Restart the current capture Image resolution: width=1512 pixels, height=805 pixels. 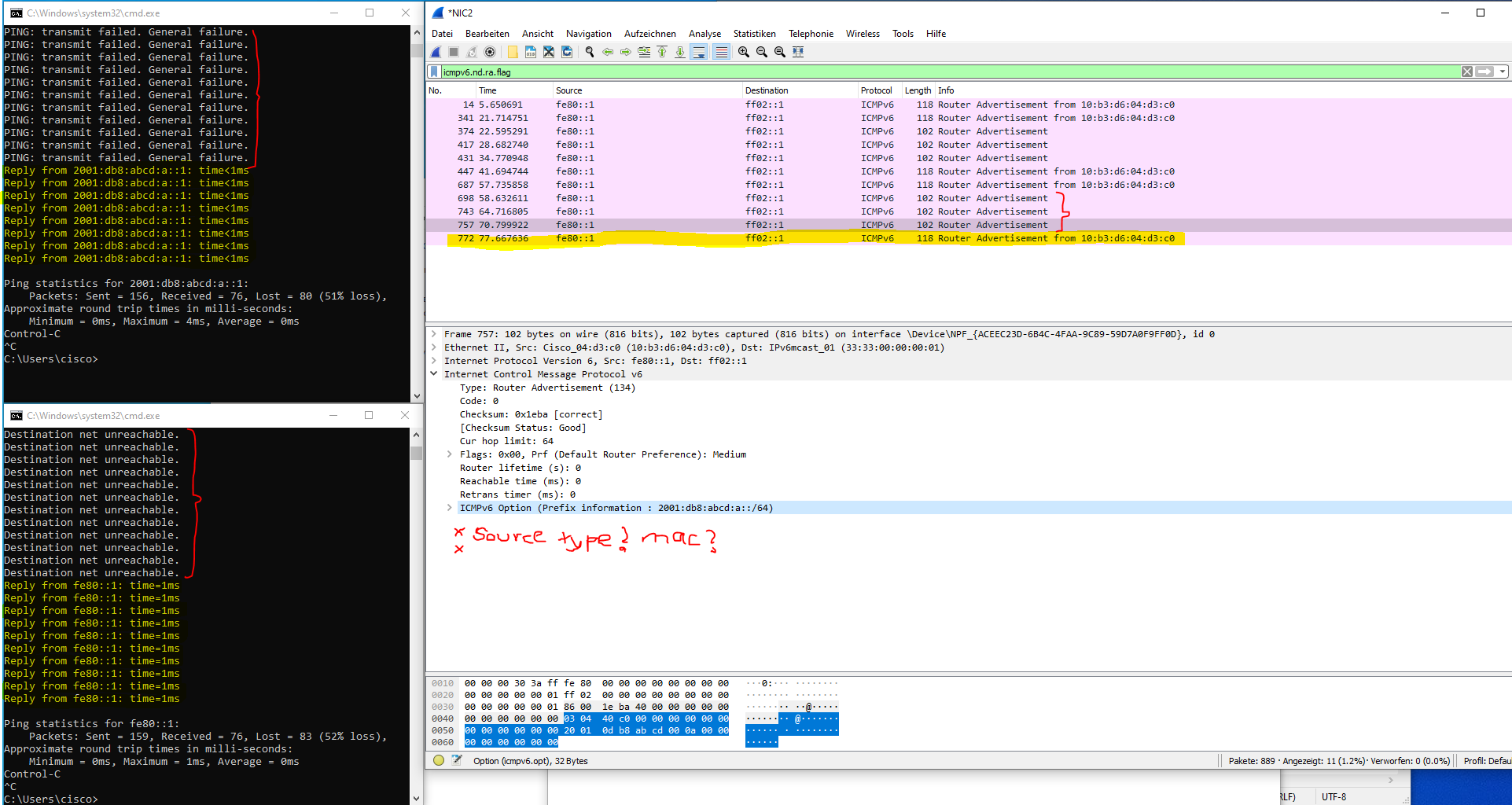(473, 52)
